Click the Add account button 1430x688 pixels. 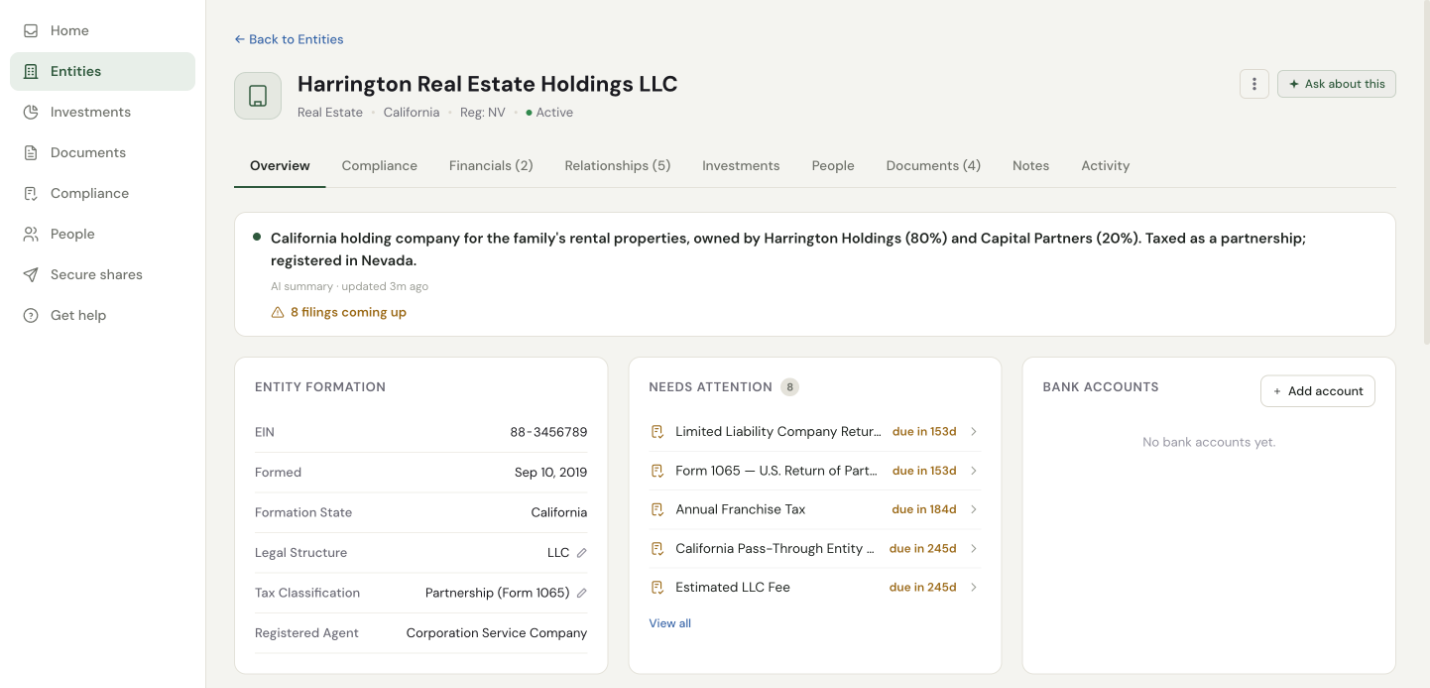pos(1318,391)
